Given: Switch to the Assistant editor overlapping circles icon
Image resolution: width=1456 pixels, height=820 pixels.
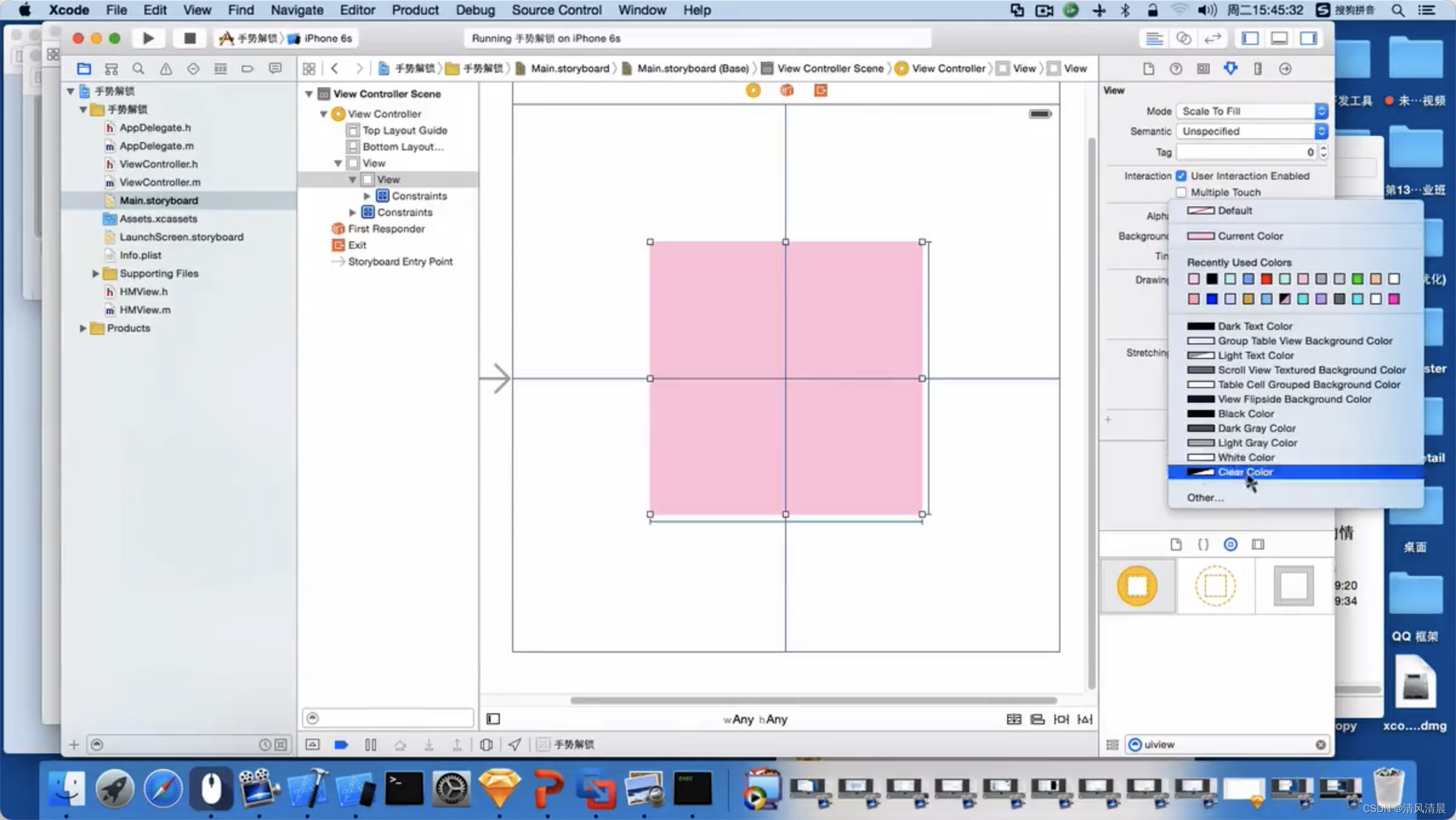Looking at the screenshot, I should click(1183, 38).
